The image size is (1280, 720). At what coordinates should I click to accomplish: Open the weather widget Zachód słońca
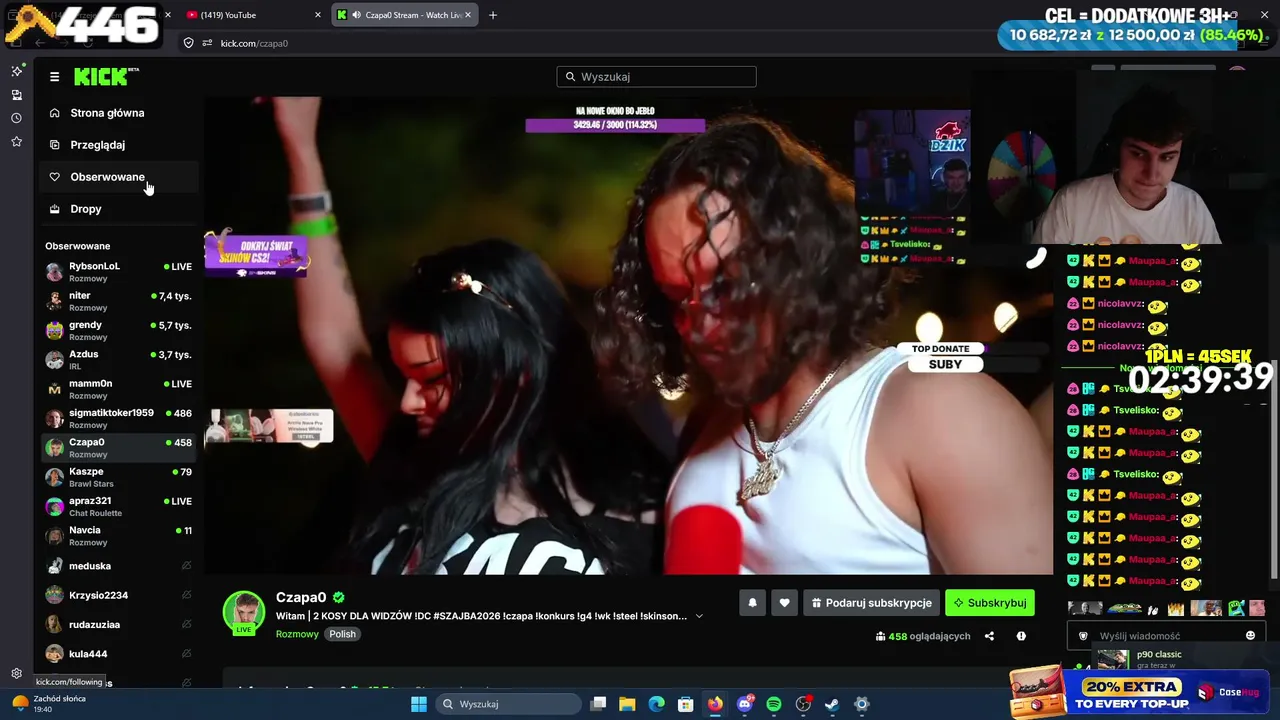click(x=50, y=704)
